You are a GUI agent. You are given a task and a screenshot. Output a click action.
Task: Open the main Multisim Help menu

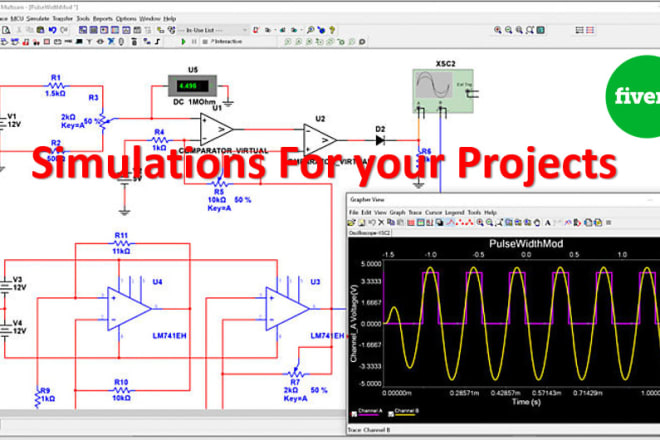(169, 19)
